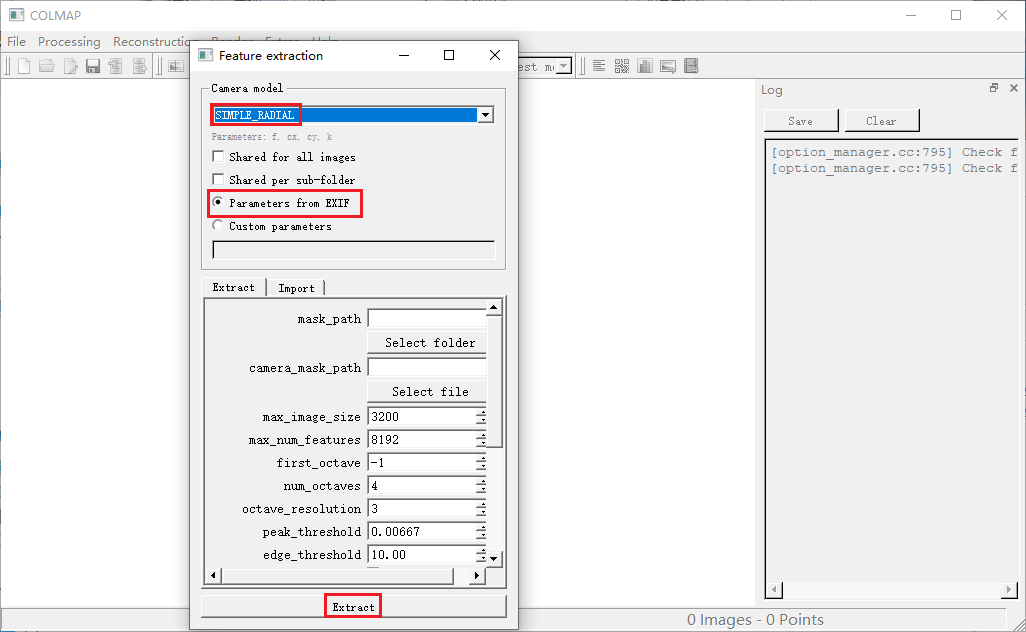The image size is (1026, 632).
Task: Click the mask_path input field
Action: tap(427, 319)
